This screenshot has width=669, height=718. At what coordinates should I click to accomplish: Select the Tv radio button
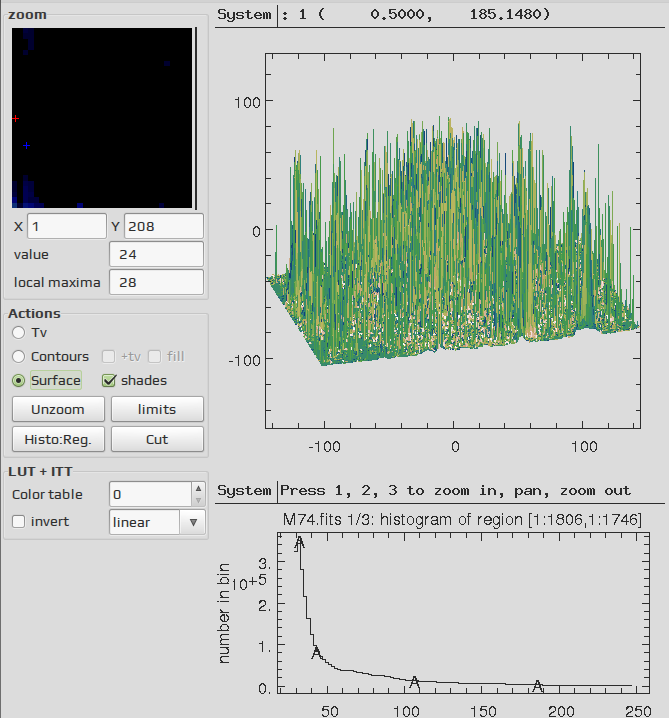click(x=18, y=332)
